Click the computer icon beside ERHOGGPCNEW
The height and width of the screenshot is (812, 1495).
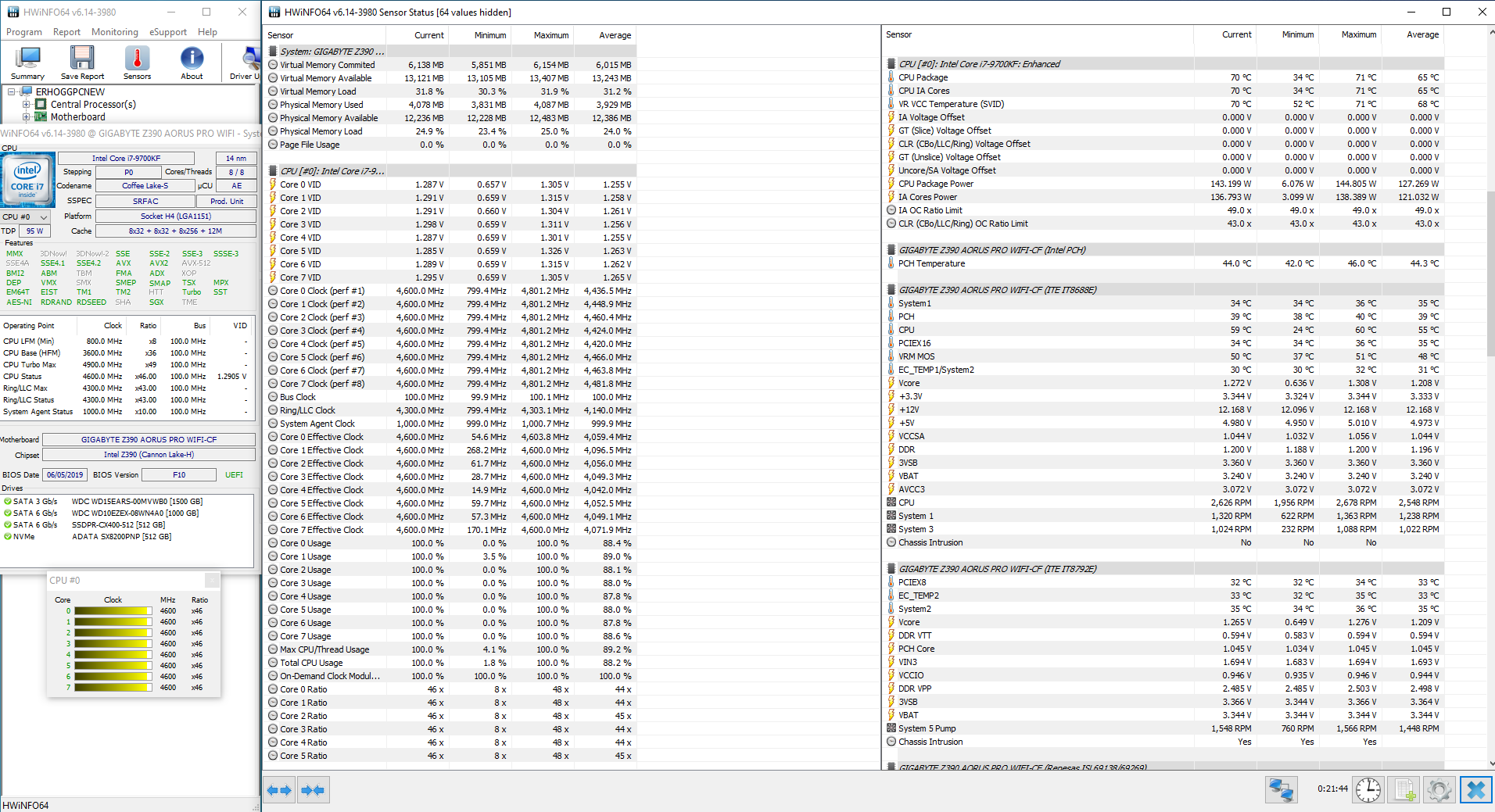(x=27, y=91)
